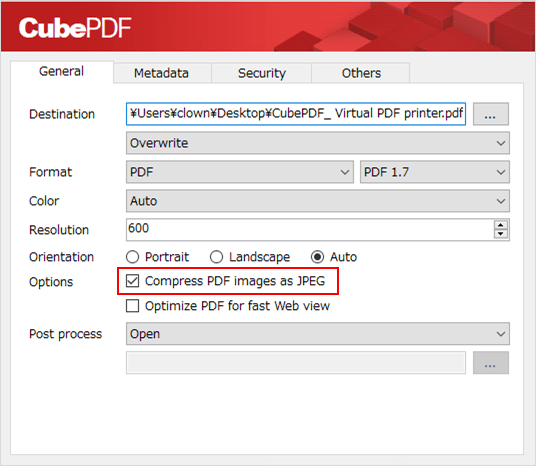Viewport: 536px width, 466px height.
Task: Open the Overwrite mode dropdown
Action: pos(318,143)
